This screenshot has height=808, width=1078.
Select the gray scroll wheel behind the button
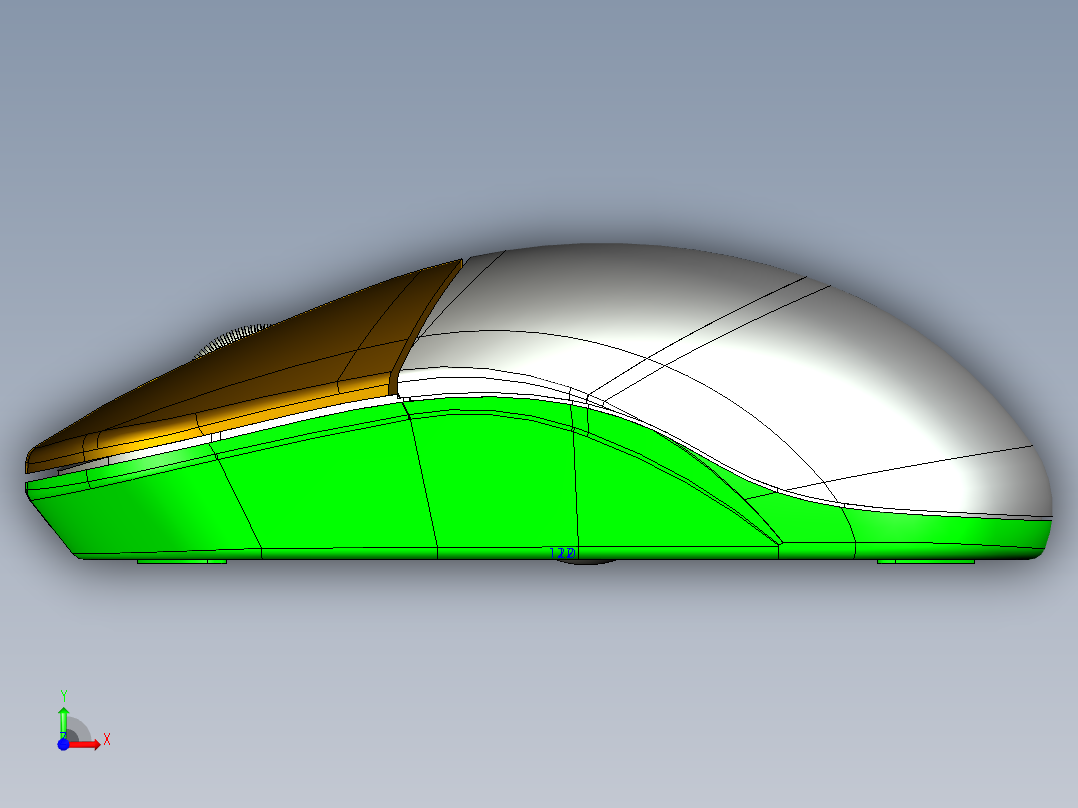[x=232, y=339]
